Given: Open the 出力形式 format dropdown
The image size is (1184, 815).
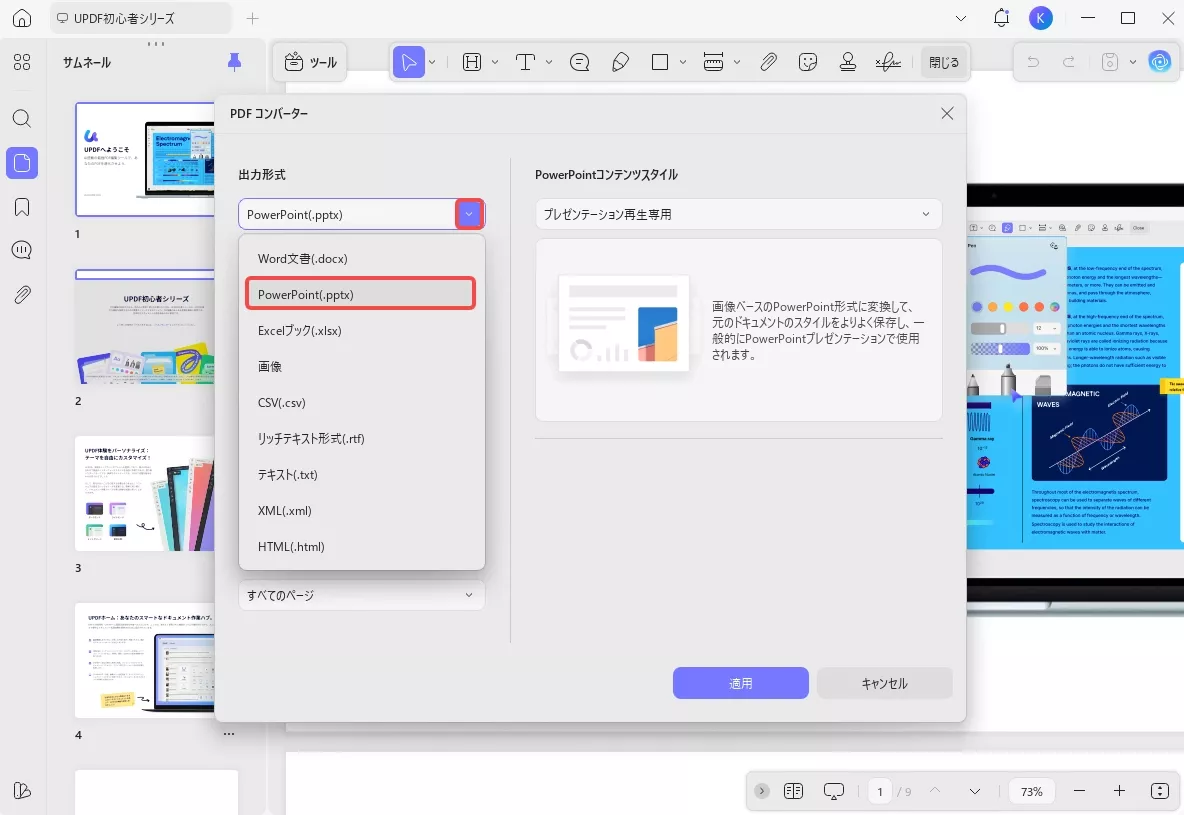Looking at the screenshot, I should [x=469, y=213].
